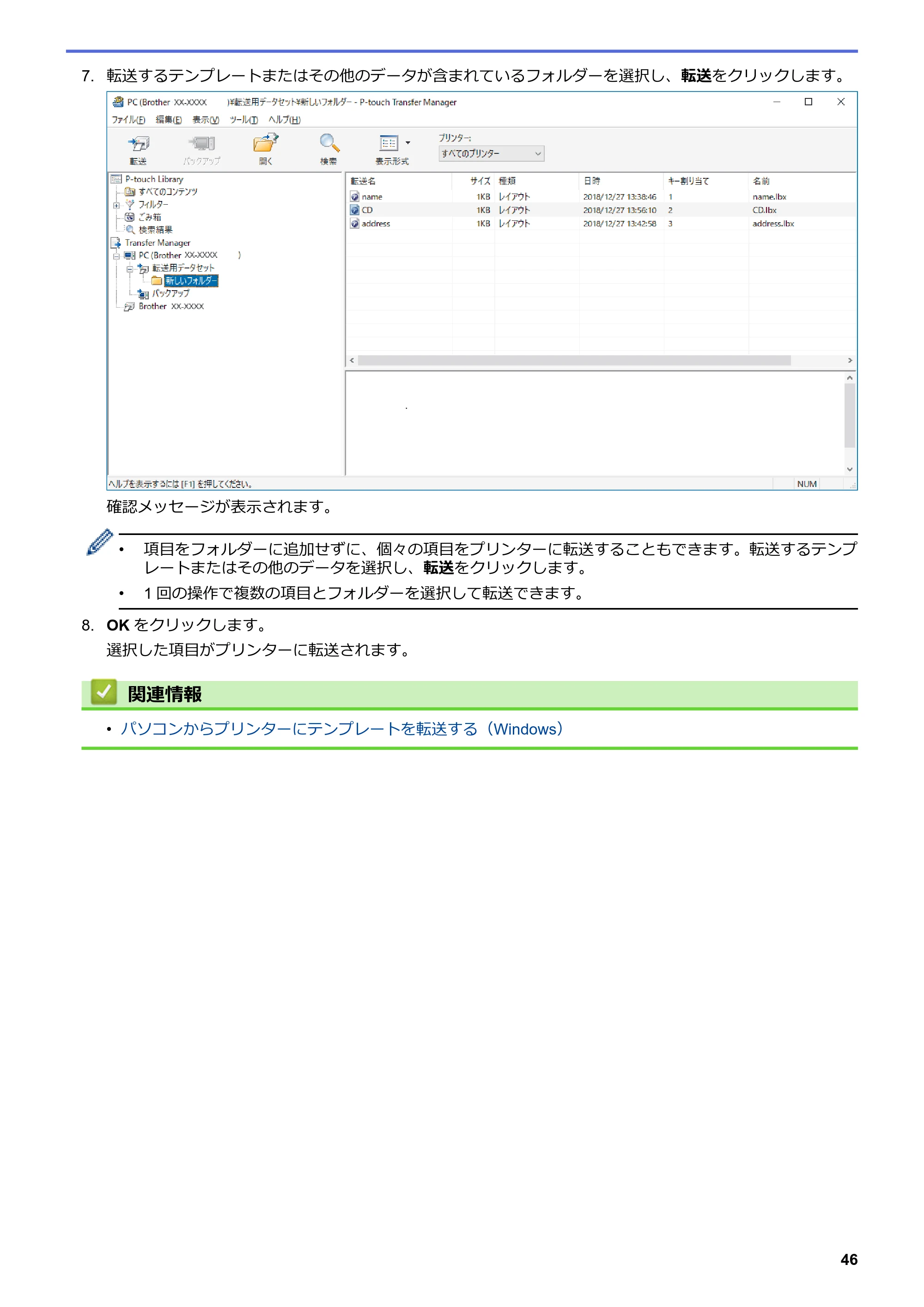Viewport: 924px width, 1307px height.
Task: Open the 表示(V) menu
Action: coord(206,120)
